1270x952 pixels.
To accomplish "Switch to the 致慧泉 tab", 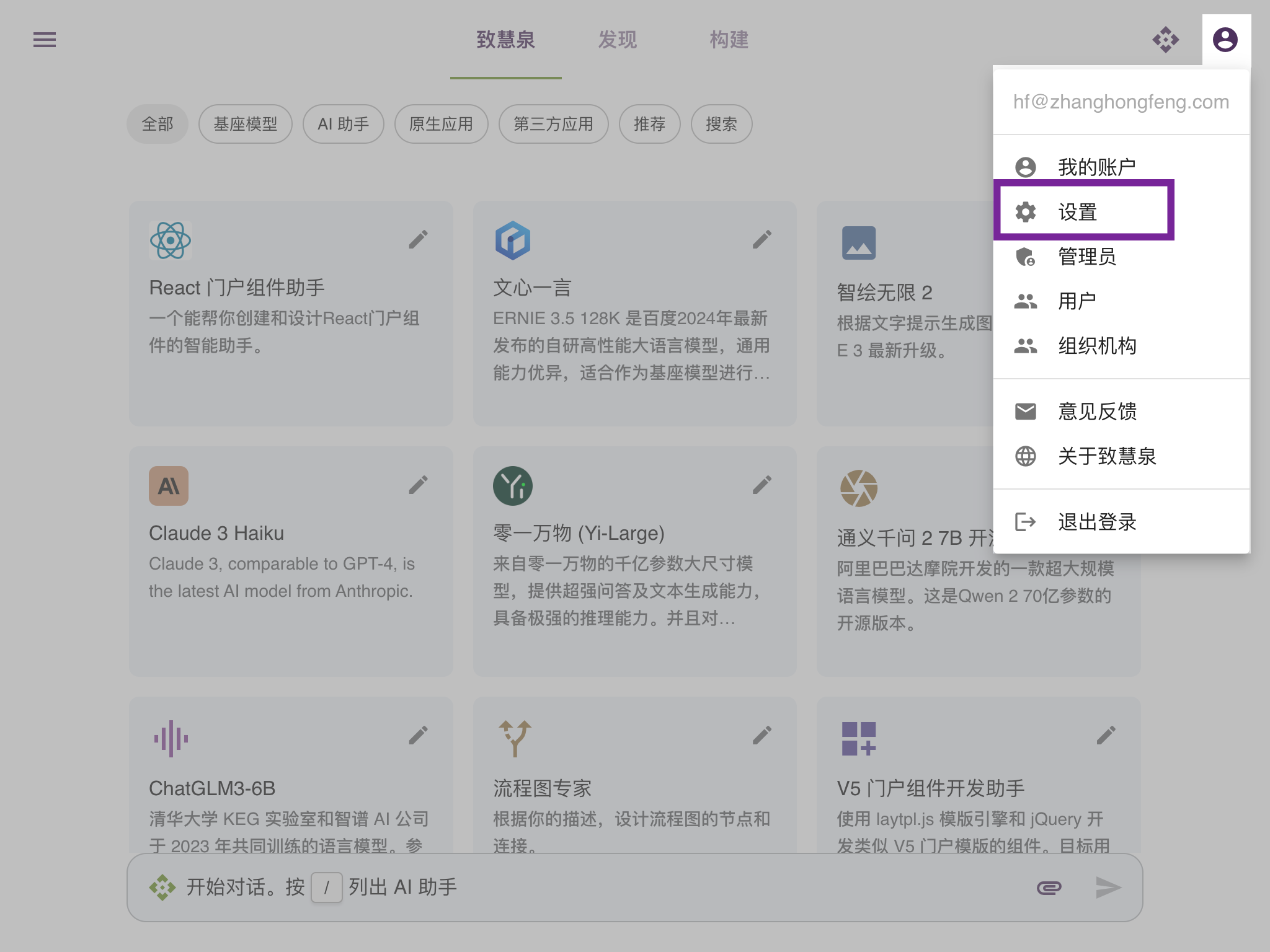I will tap(506, 40).
